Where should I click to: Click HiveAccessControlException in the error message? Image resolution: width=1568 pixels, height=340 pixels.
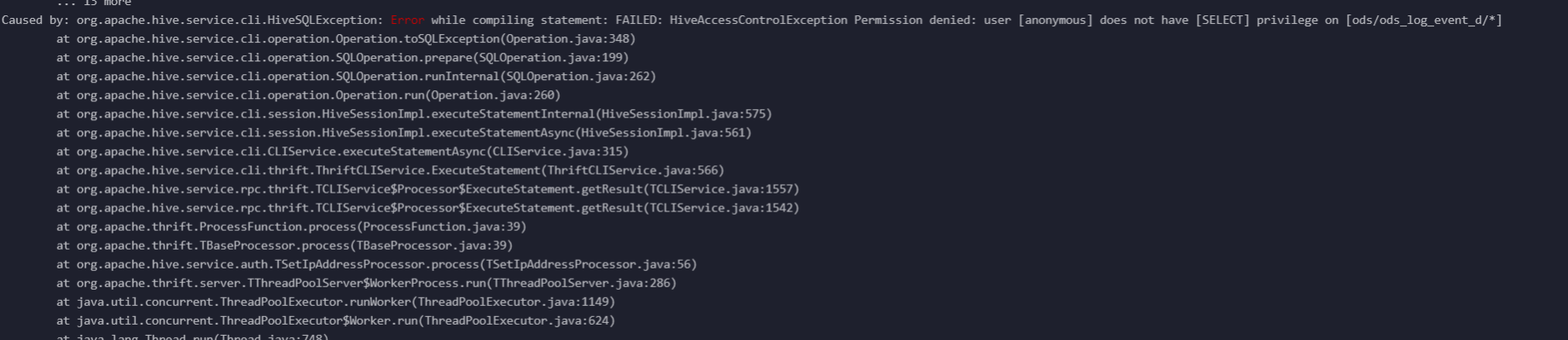[758, 20]
